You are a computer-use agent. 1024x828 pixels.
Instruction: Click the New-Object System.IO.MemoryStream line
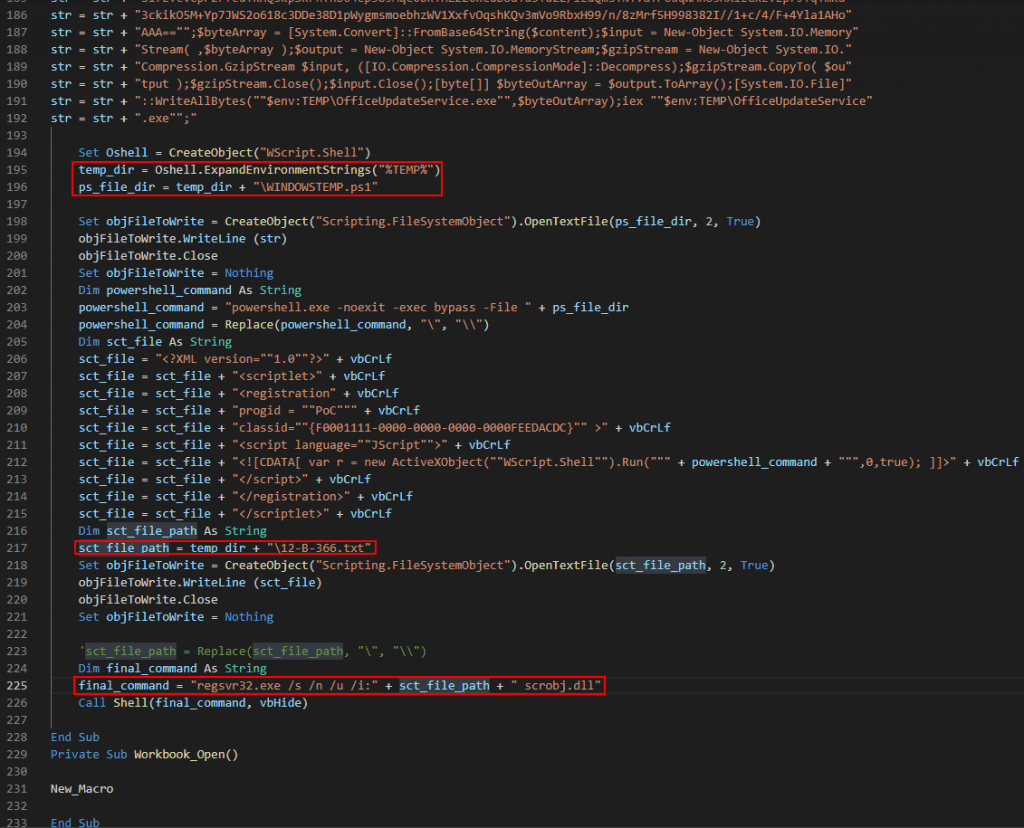pos(451,50)
